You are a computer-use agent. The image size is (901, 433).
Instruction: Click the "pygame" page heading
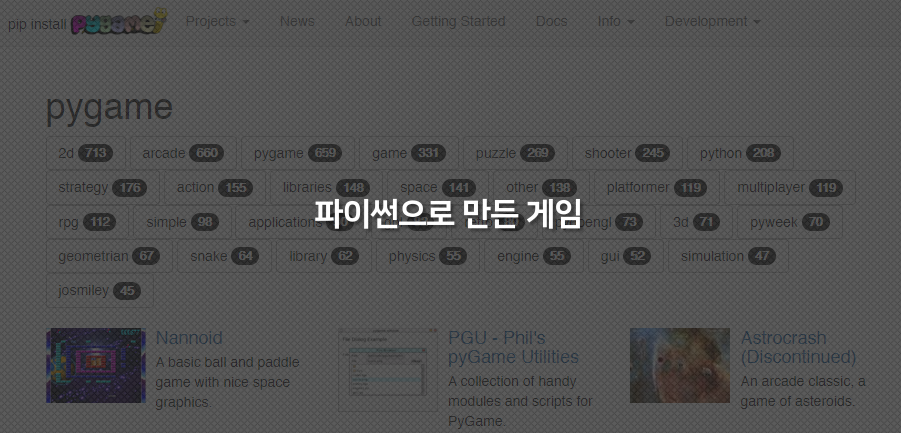[x=109, y=107]
